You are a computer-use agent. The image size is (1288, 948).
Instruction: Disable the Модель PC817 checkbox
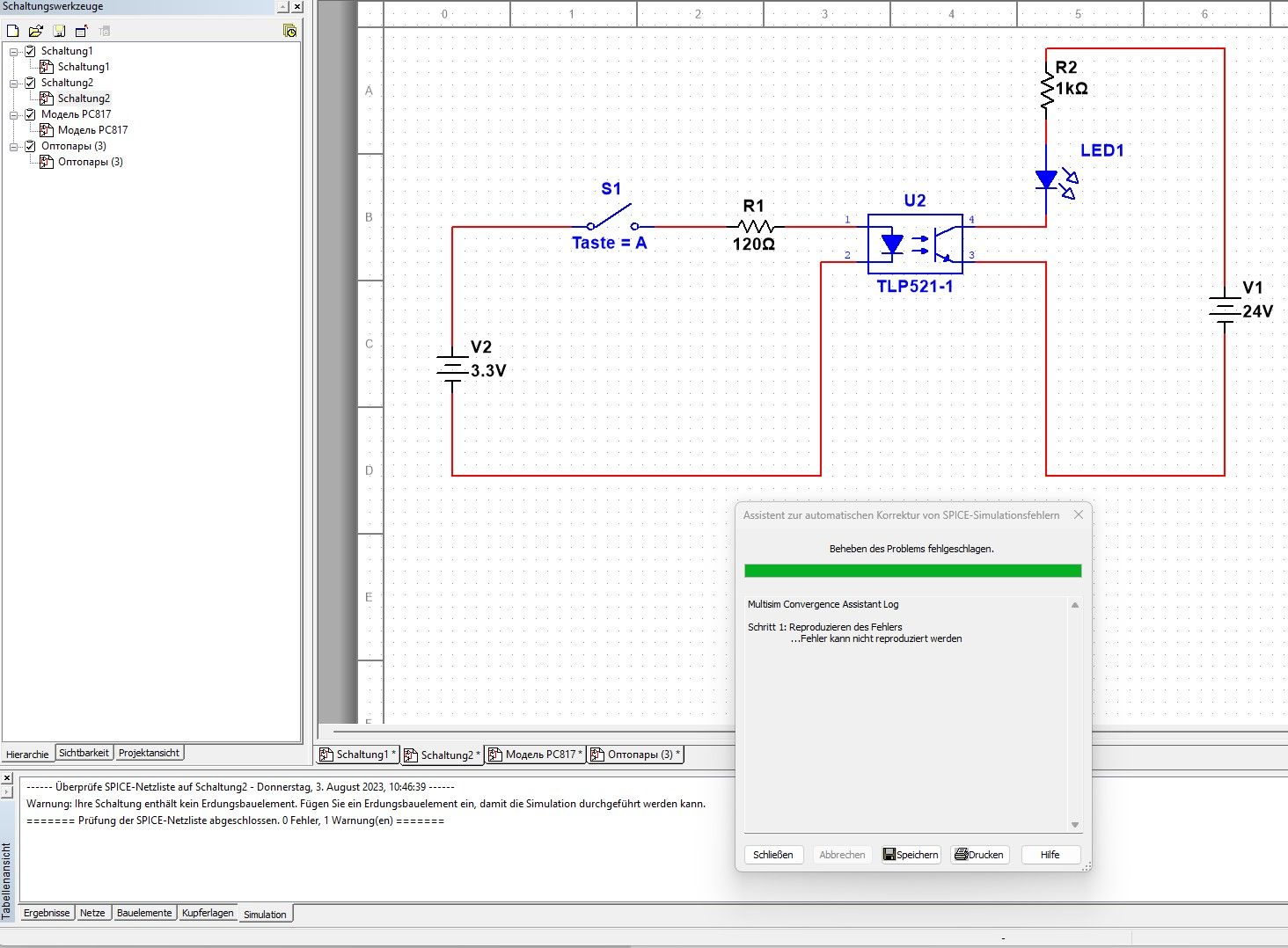click(x=29, y=113)
